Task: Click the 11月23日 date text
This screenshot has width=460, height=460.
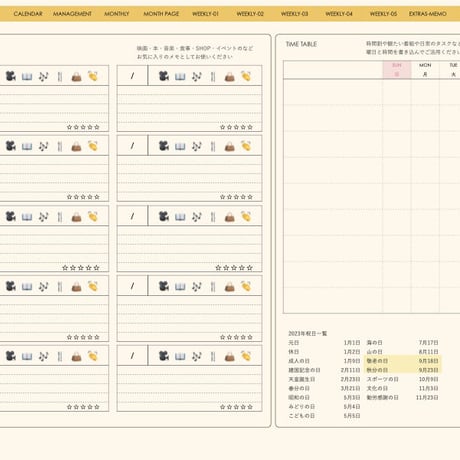Action: pos(427,397)
